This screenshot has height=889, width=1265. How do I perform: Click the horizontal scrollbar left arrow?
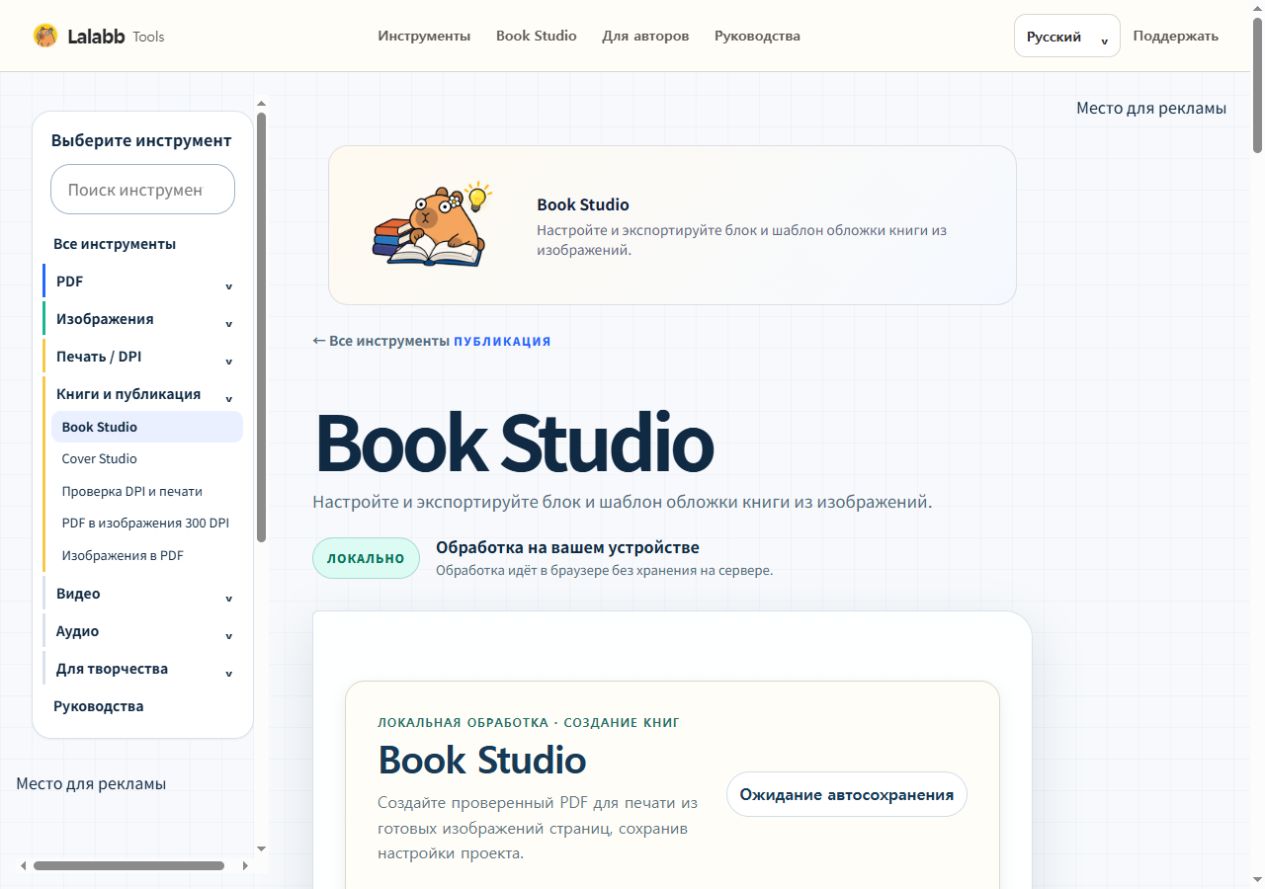click(23, 866)
